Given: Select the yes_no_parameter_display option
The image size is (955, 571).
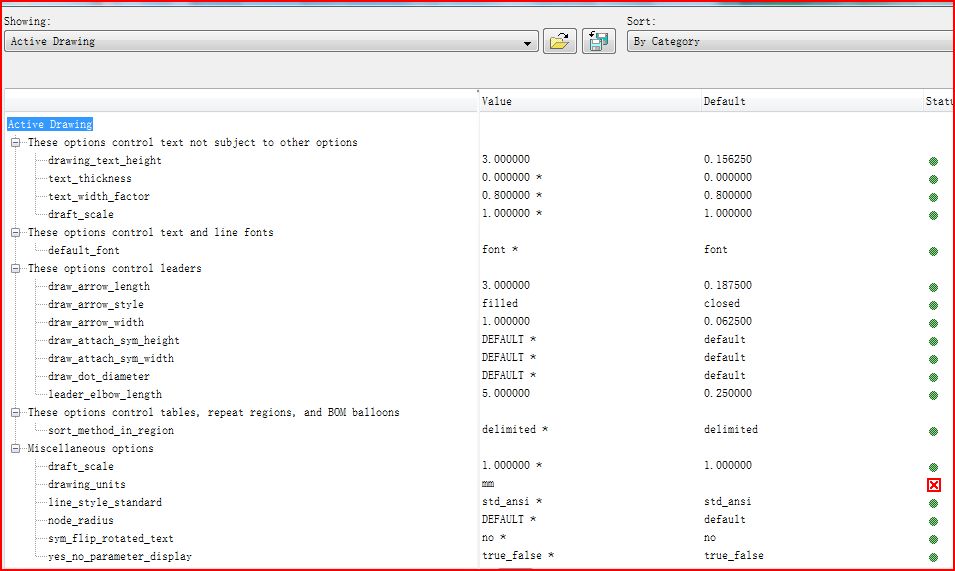Looking at the screenshot, I should 120,556.
